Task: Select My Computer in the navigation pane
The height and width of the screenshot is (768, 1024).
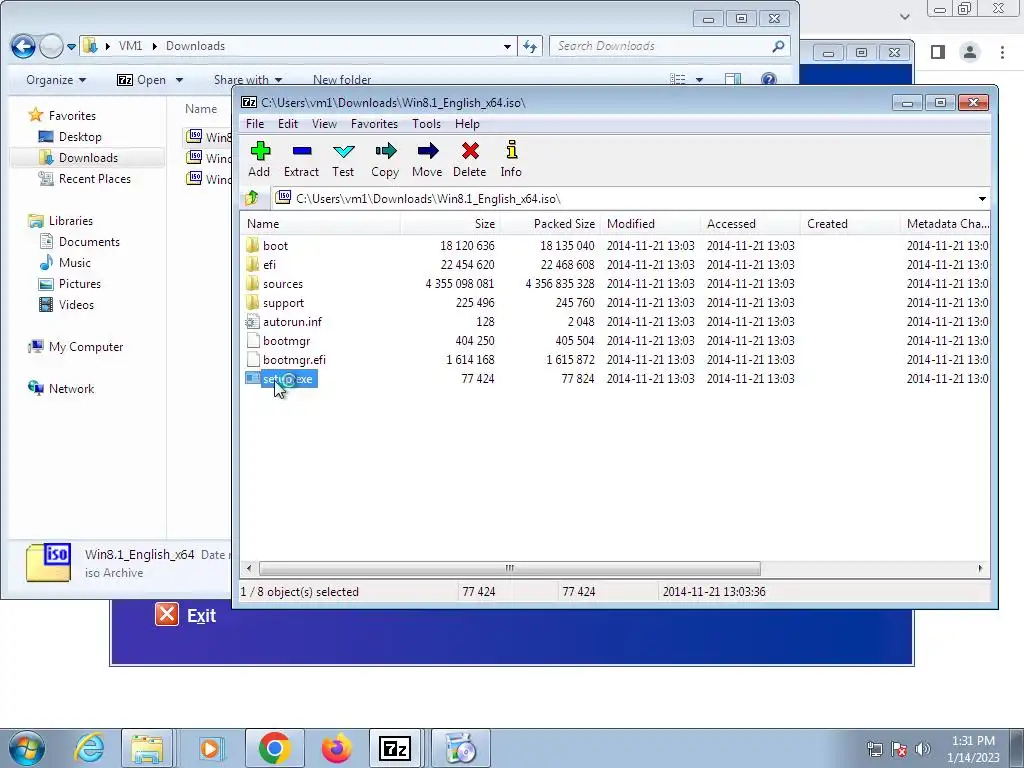Action: click(x=86, y=347)
